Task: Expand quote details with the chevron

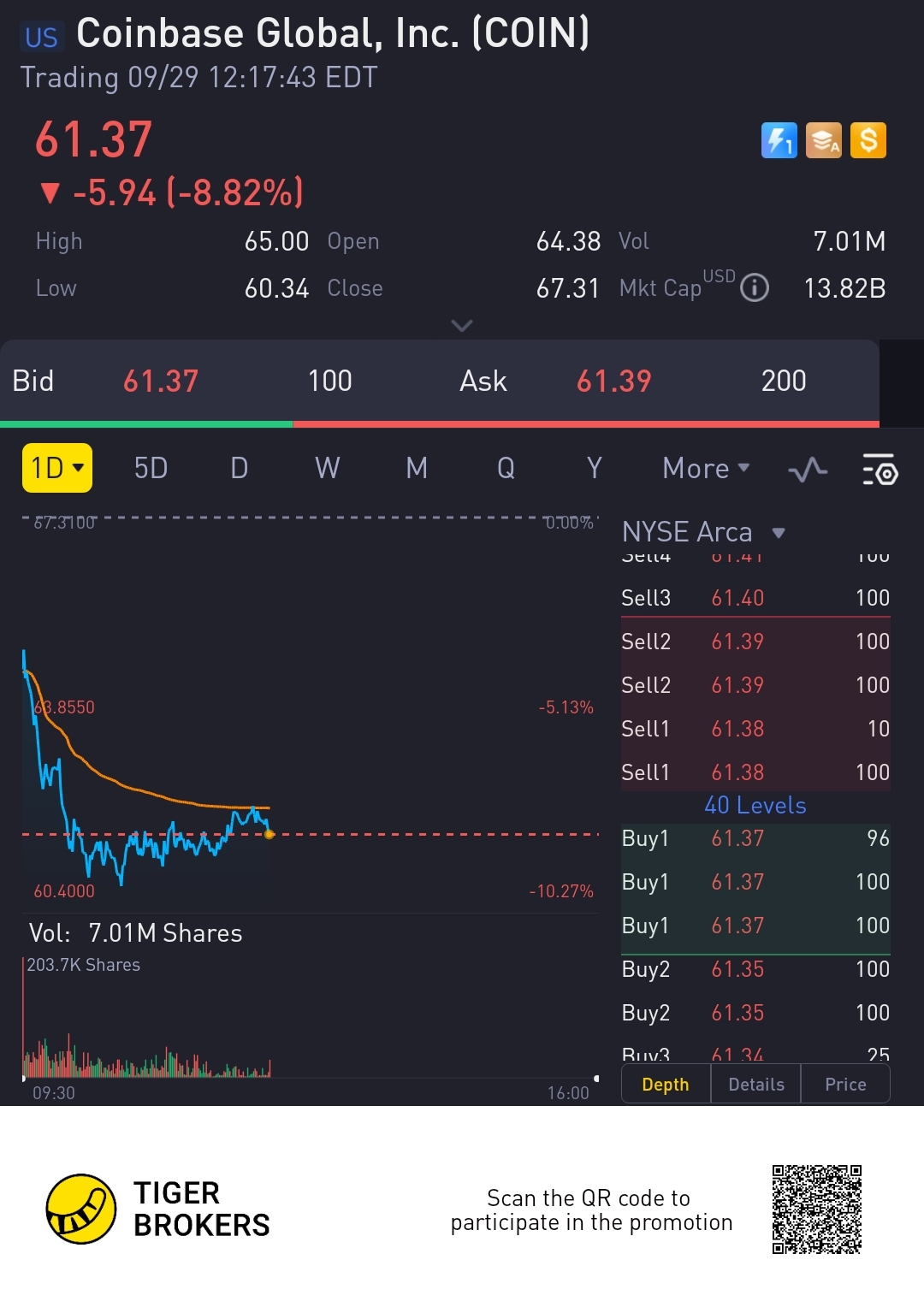Action: pos(462,325)
